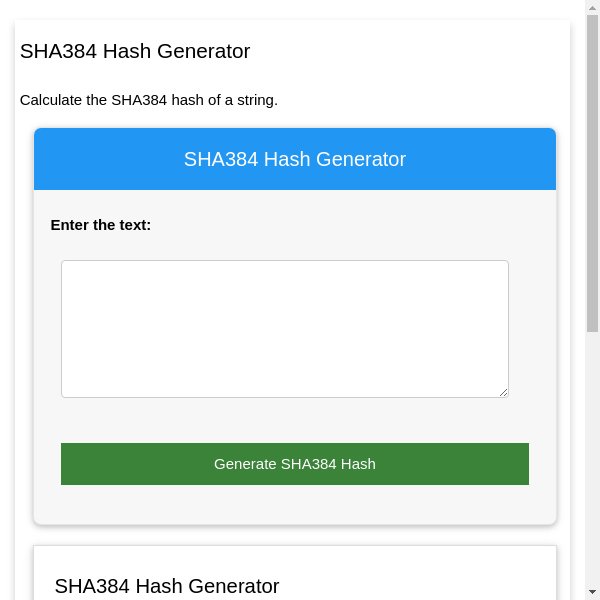
Task: Focus the empty text input area
Action: pyautogui.click(x=284, y=328)
